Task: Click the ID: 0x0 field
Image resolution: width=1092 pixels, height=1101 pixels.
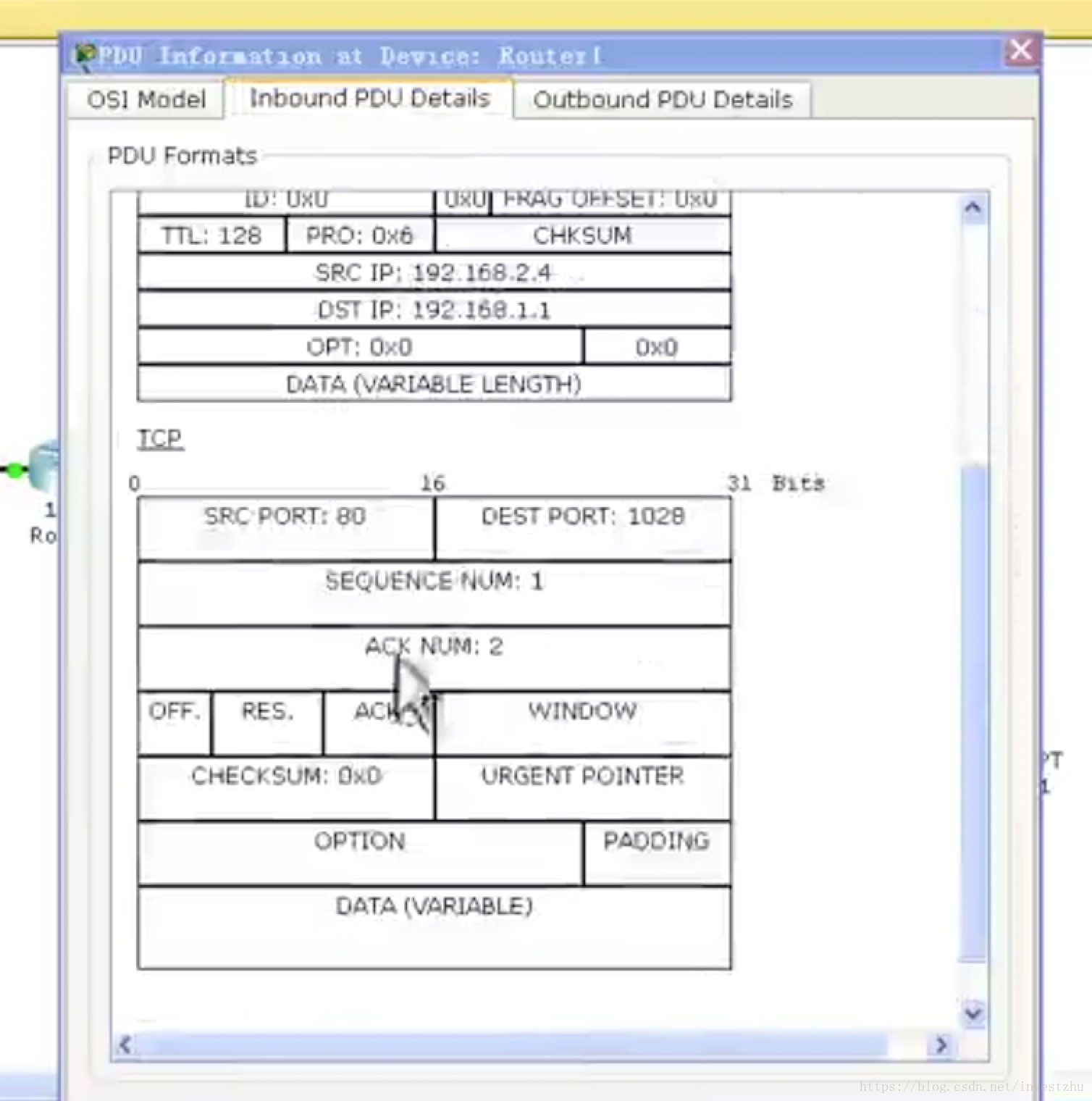Action: tap(286, 202)
